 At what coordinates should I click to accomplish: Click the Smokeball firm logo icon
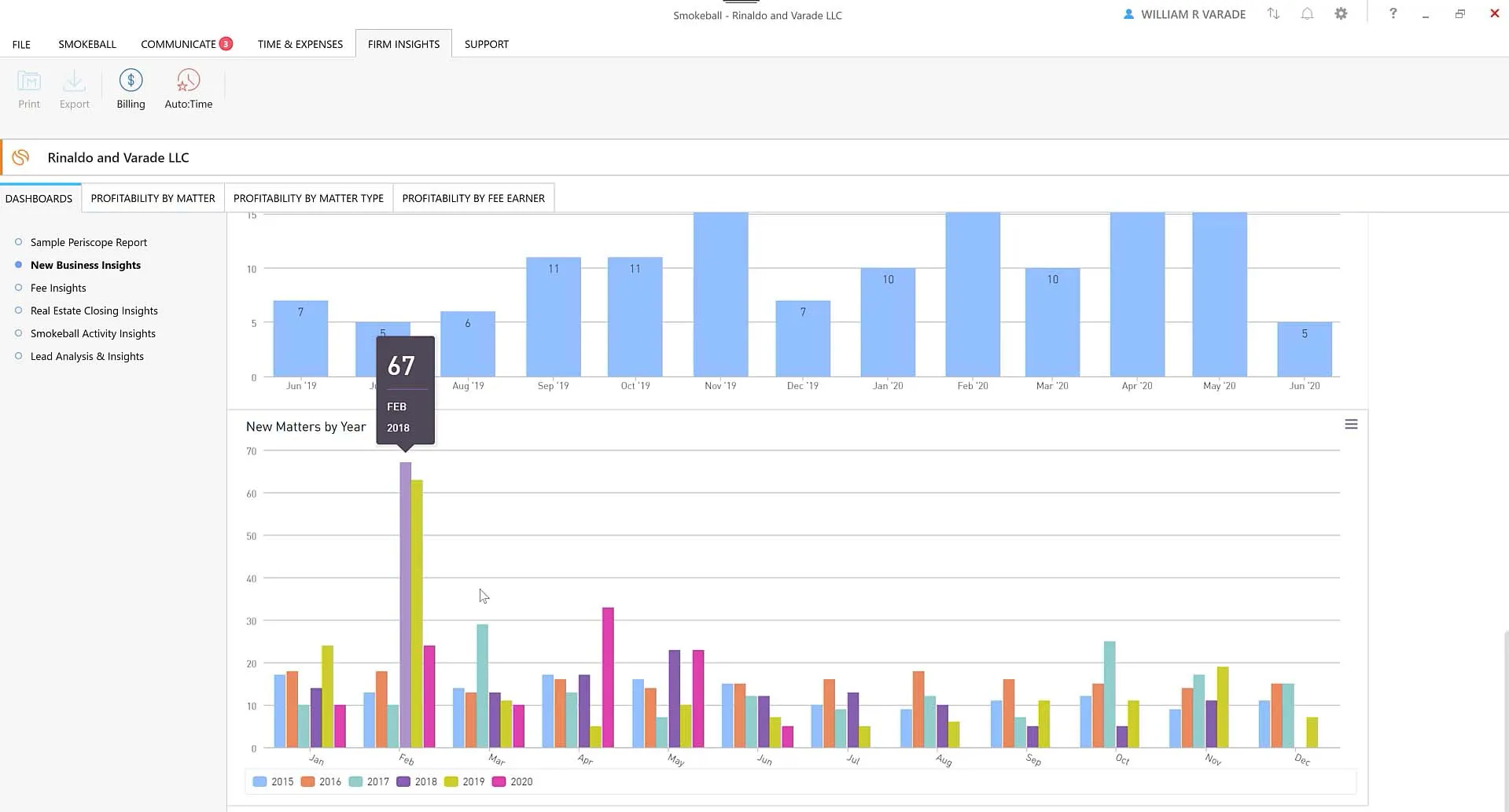(x=21, y=157)
